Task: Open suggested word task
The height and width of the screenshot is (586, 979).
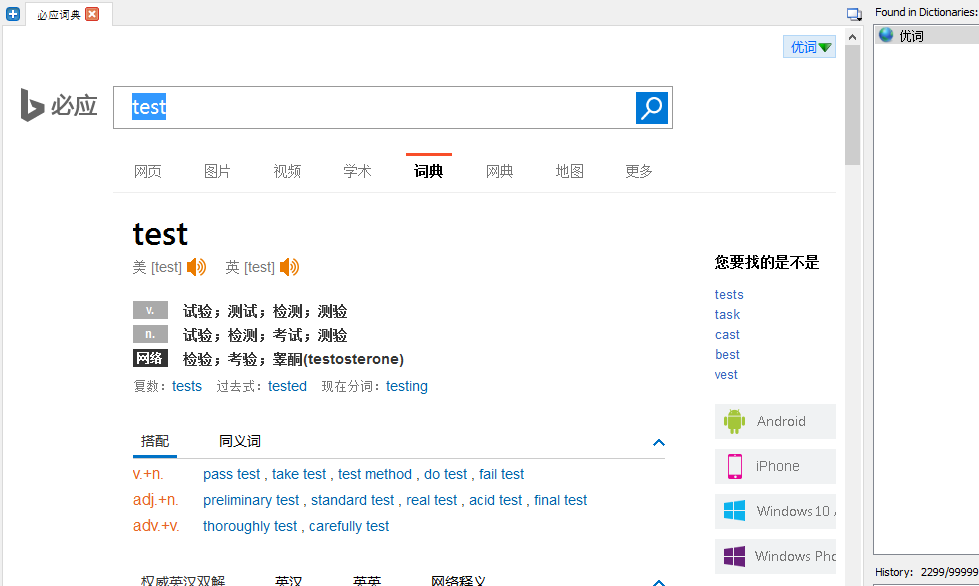Action: pos(727,315)
